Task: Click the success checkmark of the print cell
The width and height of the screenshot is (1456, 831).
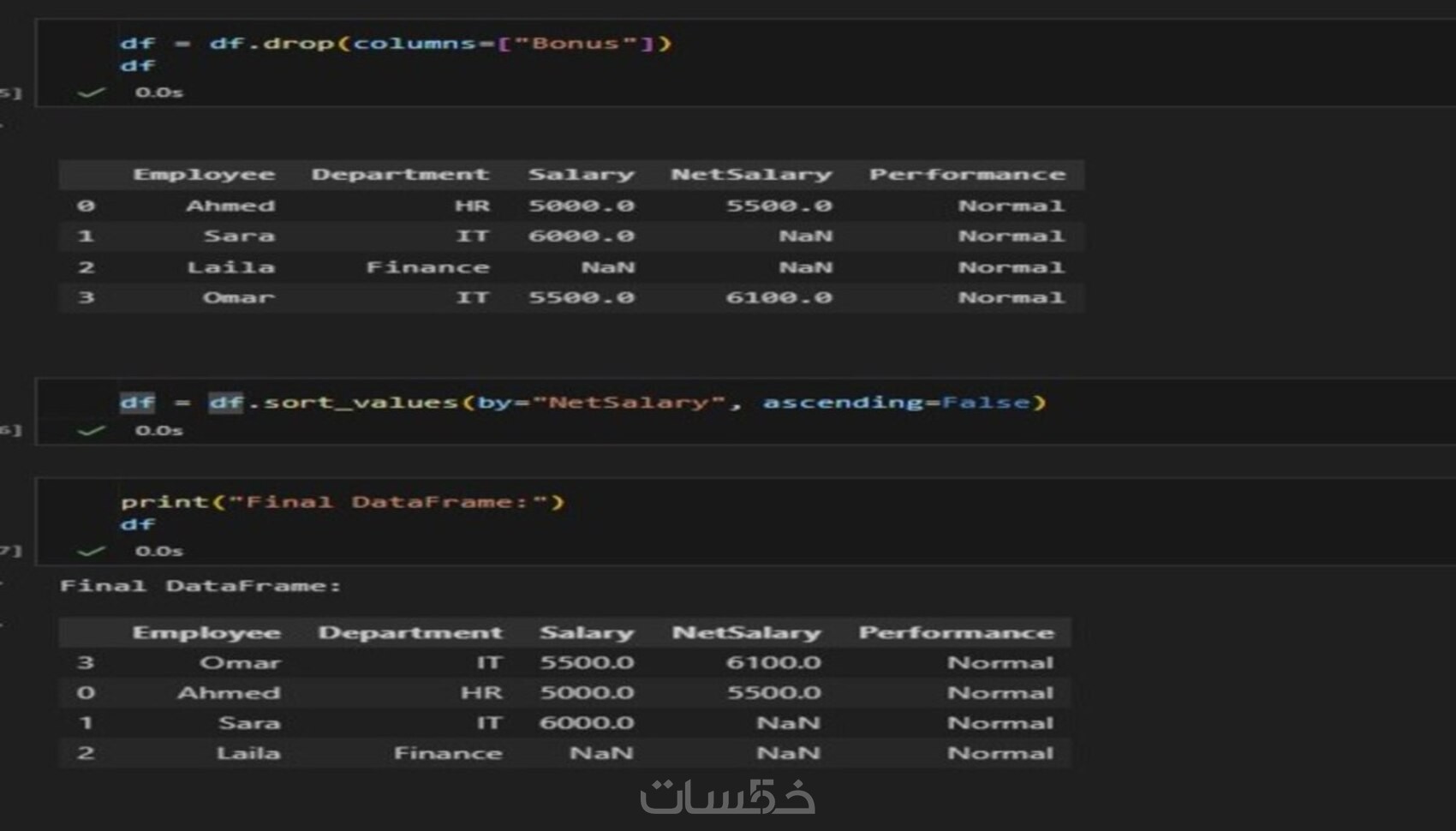Action: [x=91, y=551]
